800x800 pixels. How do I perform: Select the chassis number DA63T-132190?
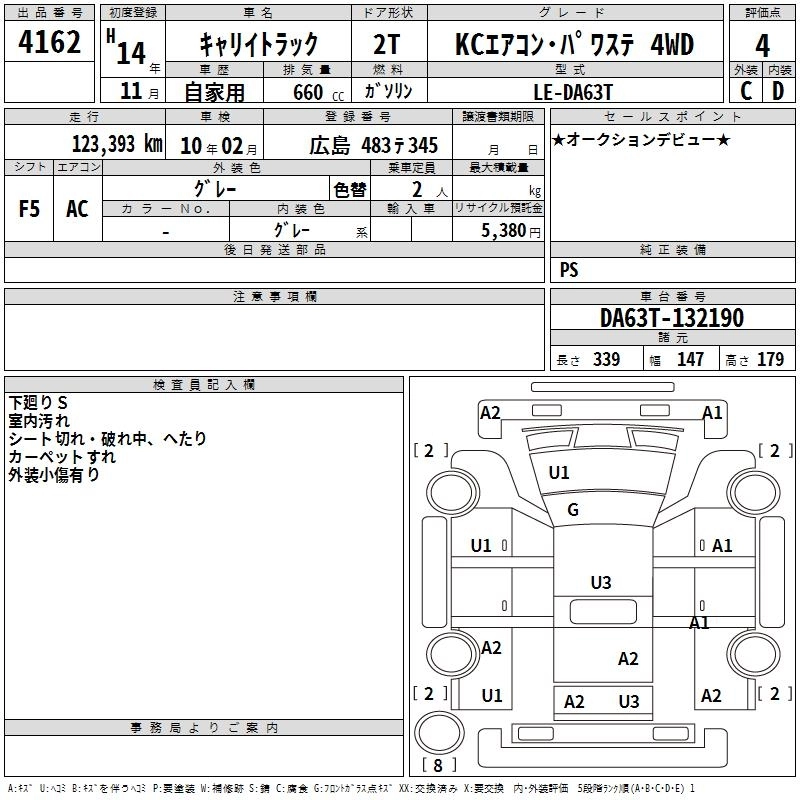coord(672,318)
